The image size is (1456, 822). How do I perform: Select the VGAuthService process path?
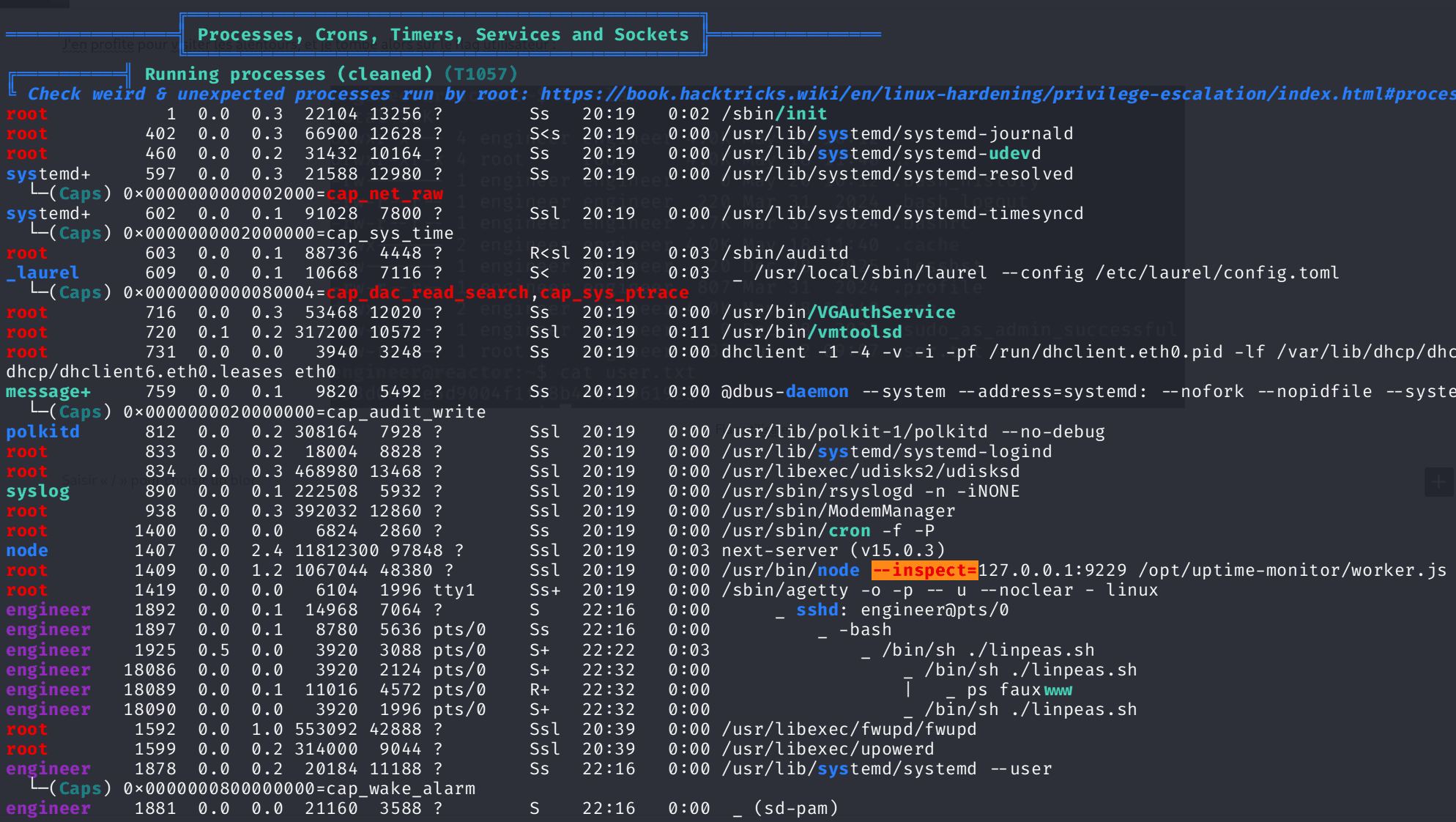click(839, 312)
